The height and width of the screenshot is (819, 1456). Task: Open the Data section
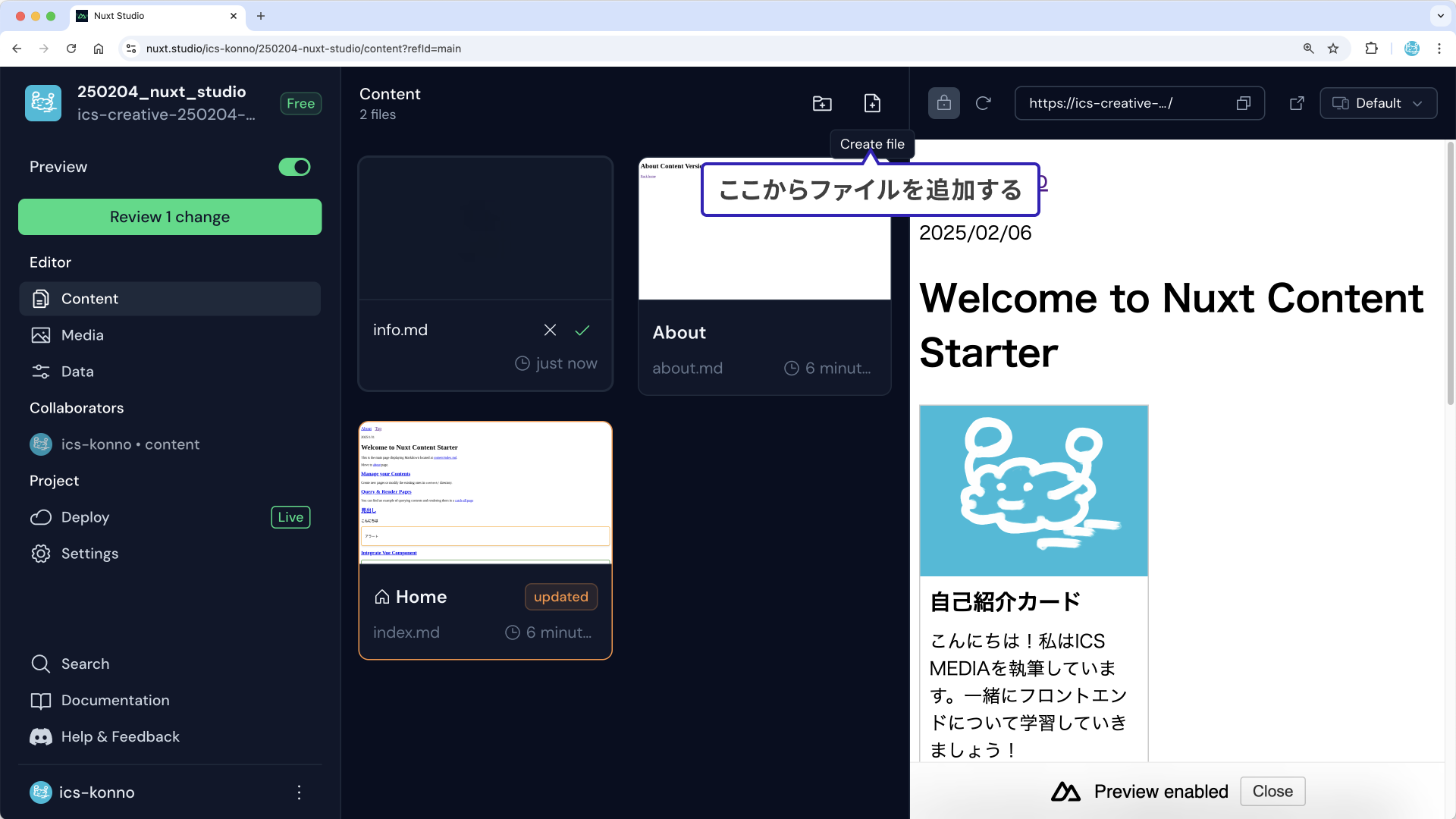click(170, 372)
